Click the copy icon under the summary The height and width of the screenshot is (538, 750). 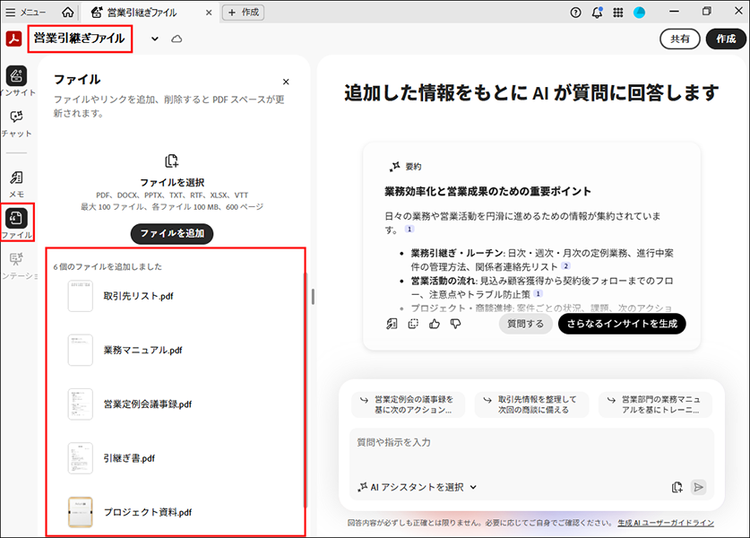coord(412,324)
